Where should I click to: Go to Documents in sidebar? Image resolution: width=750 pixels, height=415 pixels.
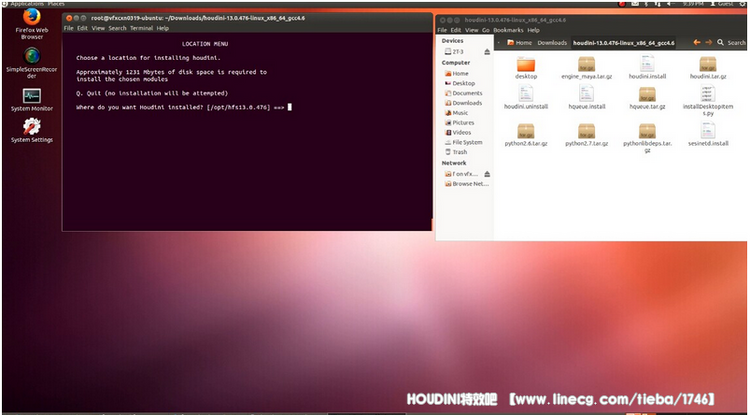coord(463,93)
